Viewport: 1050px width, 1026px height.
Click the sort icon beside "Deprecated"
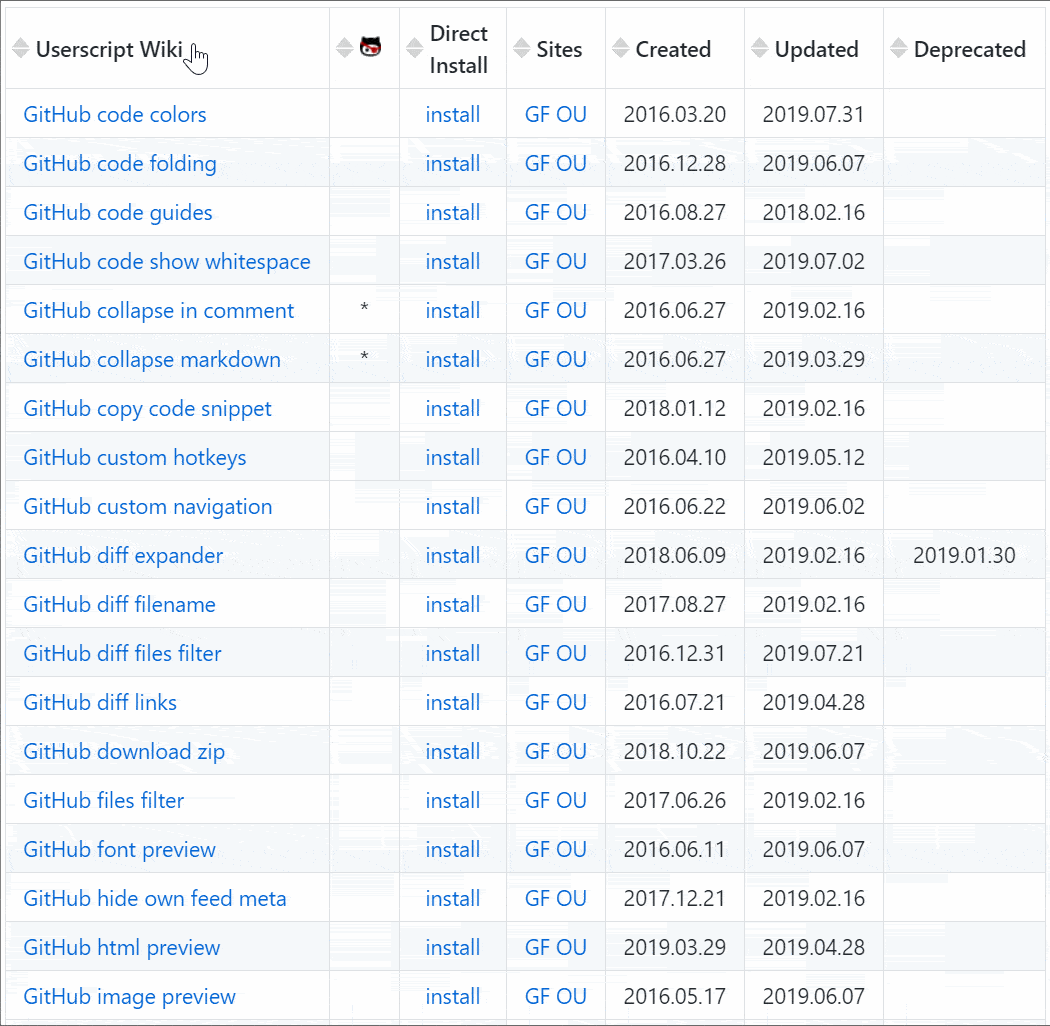click(x=899, y=47)
